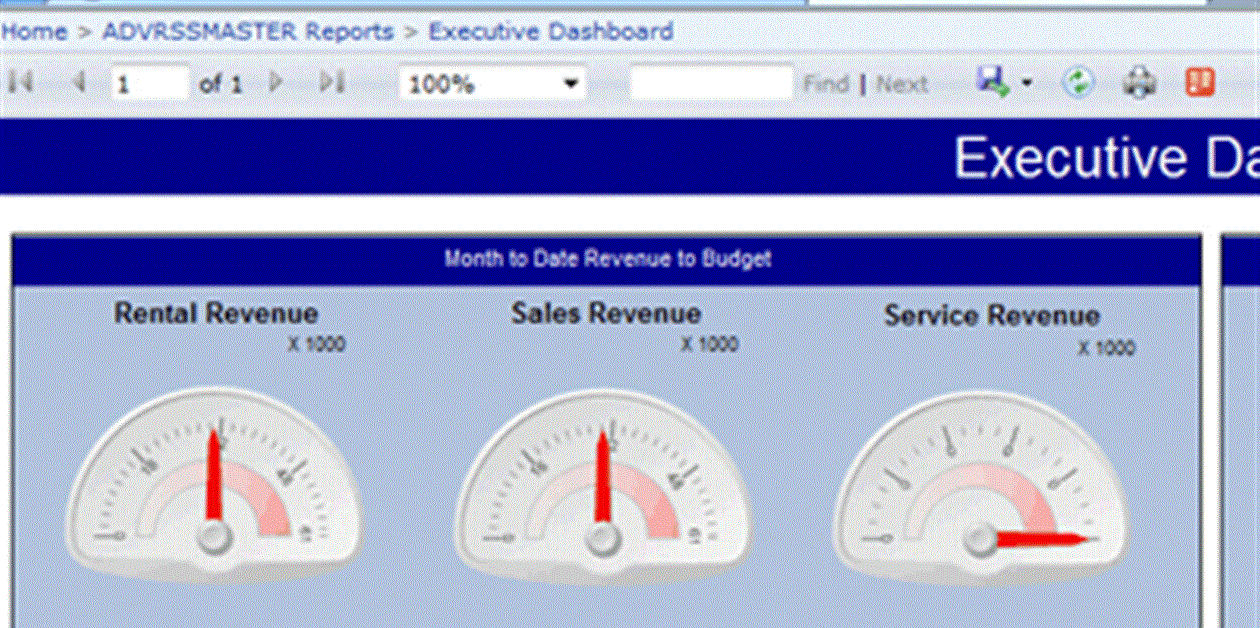
Task: Click the previous page arrow
Action: (79, 83)
